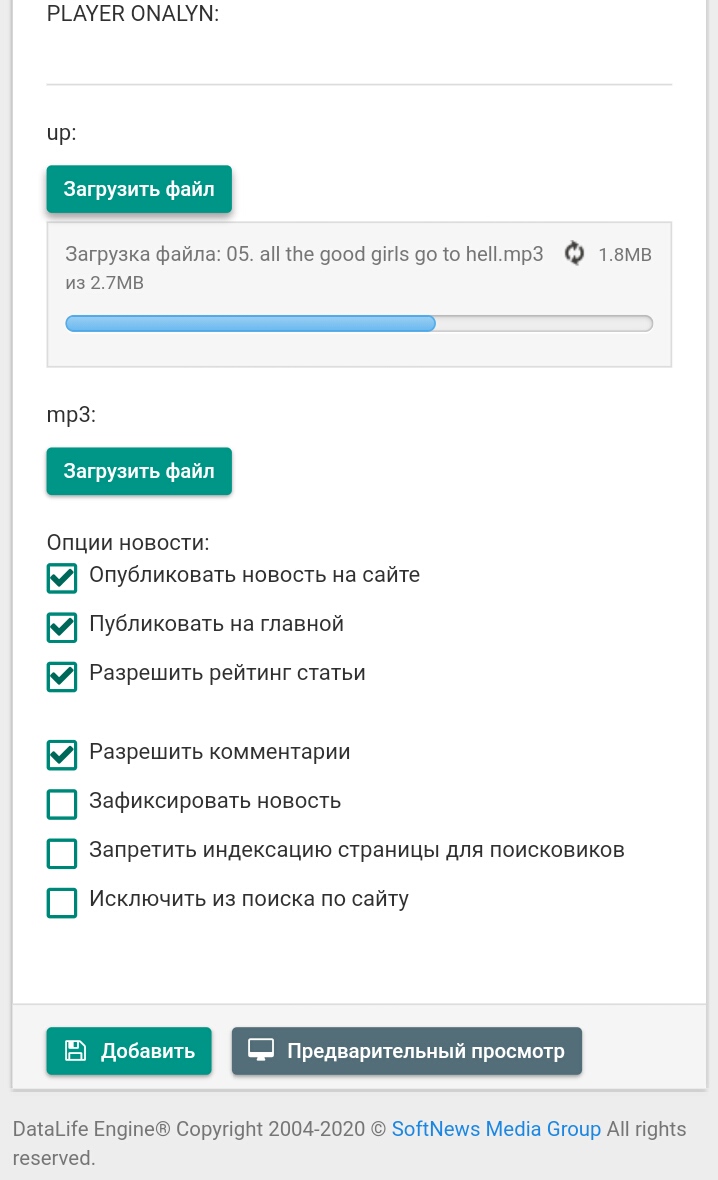Enable the 'Зафиксировать новость' checkbox
This screenshot has height=1180, width=718.
[62, 803]
